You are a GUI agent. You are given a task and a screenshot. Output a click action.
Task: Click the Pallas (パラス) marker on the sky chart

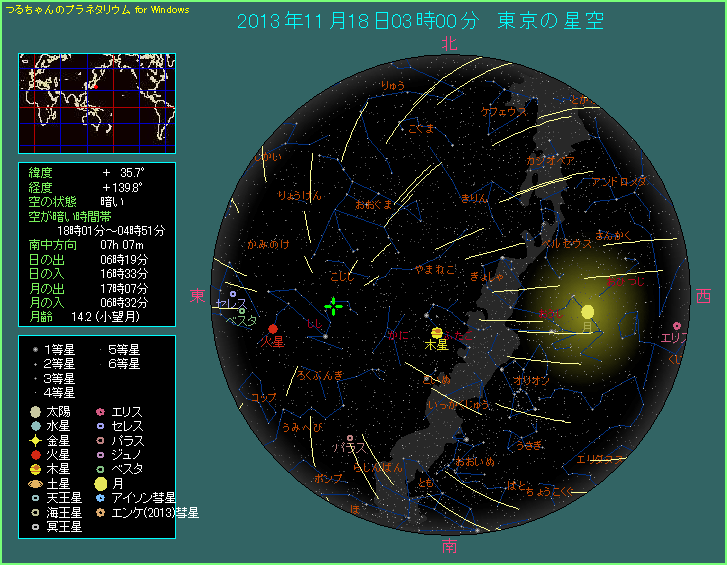(x=350, y=437)
